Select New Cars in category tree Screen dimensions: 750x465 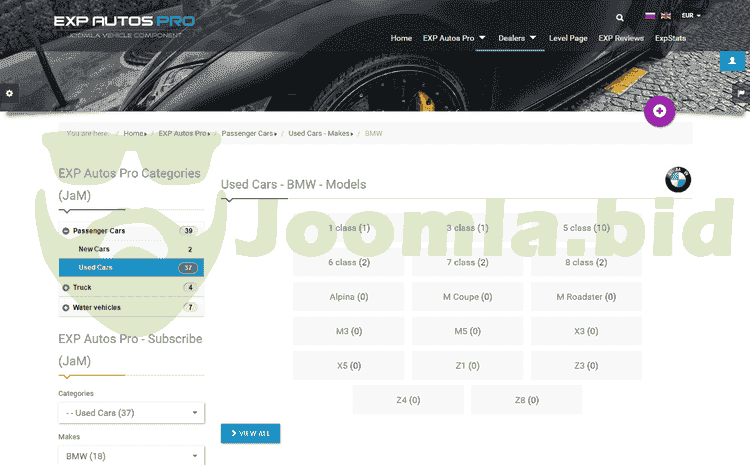pos(94,249)
